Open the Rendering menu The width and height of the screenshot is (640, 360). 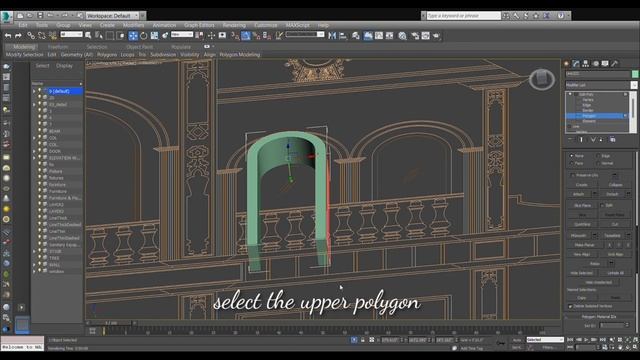pos(234,25)
